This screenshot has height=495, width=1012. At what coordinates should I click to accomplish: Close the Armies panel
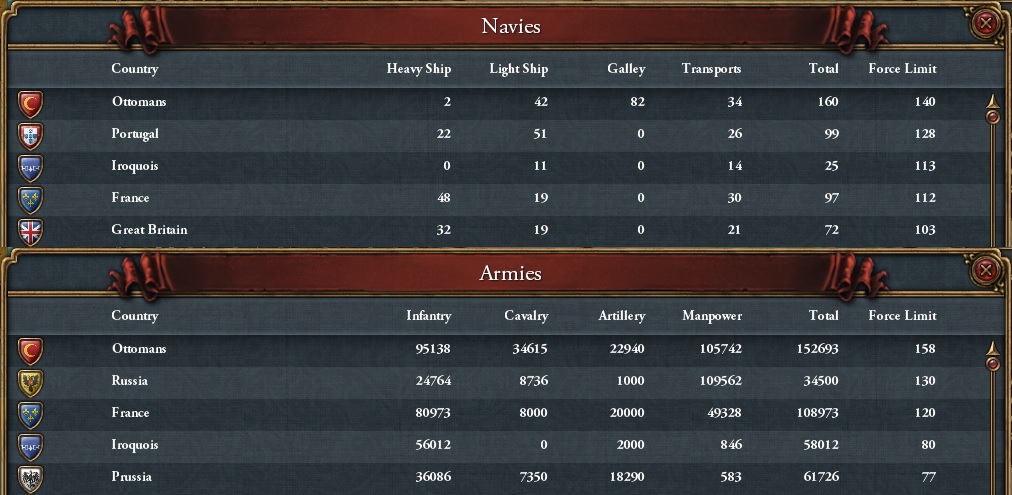986,269
